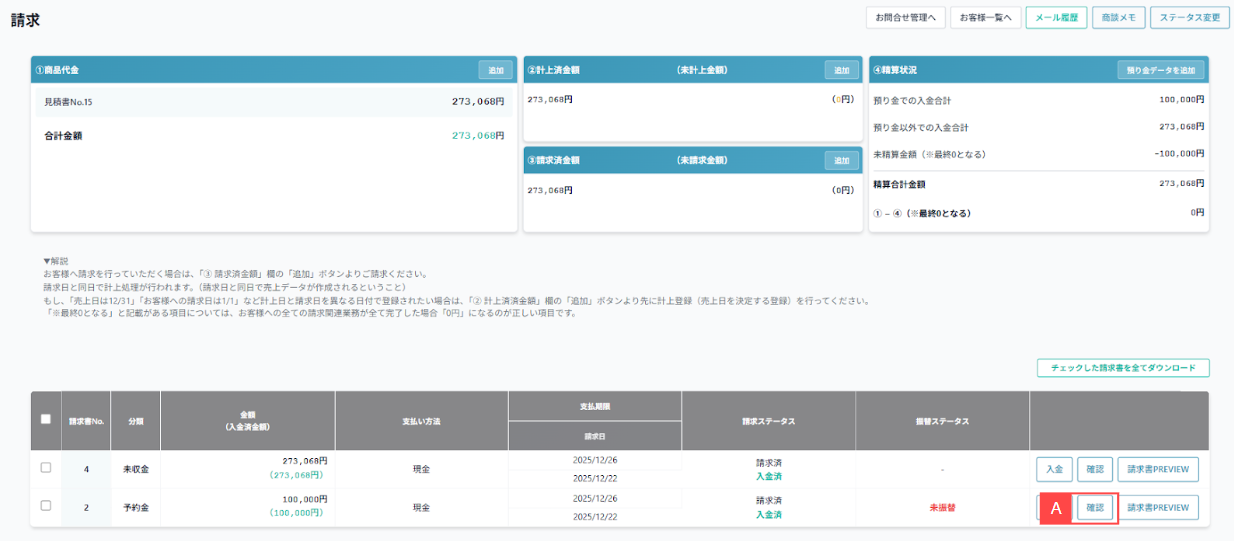Click 確認 for the 未収金 invoice row
The image size is (1234, 541).
pos(1094,469)
